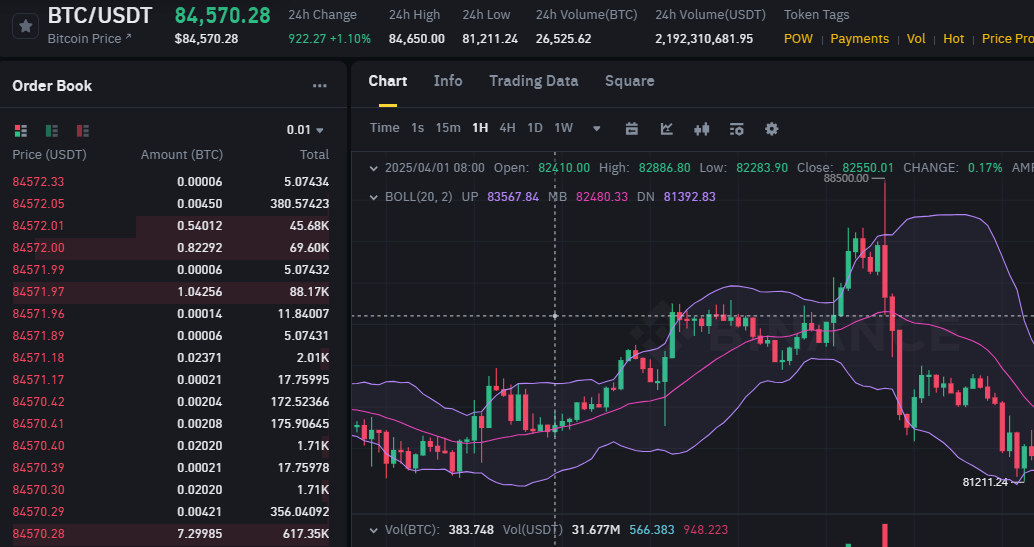Click order amount 1.04256 BTC
Viewport: 1034px width, 547px height.
point(200,292)
